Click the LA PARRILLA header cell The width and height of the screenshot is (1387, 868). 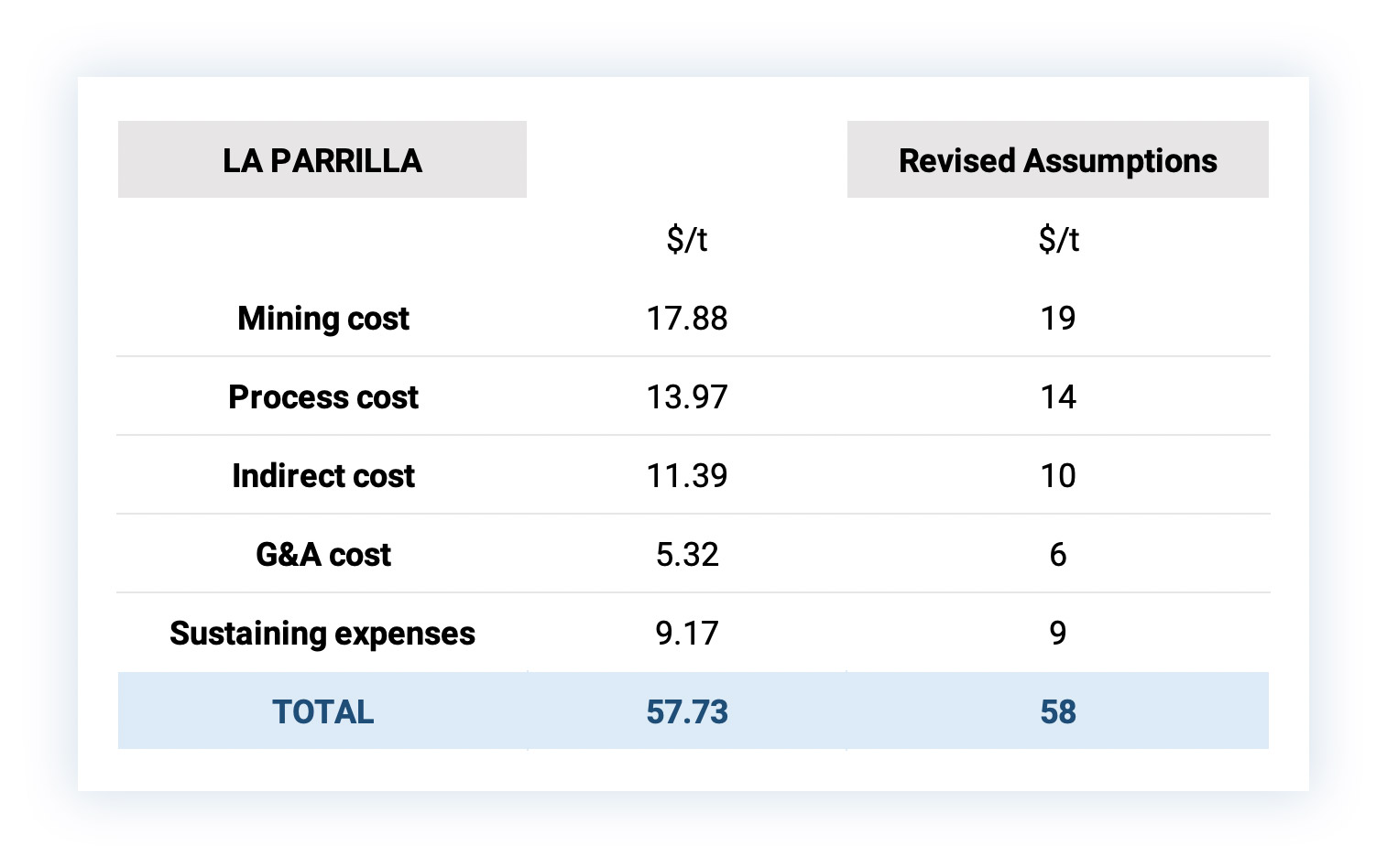(x=322, y=159)
